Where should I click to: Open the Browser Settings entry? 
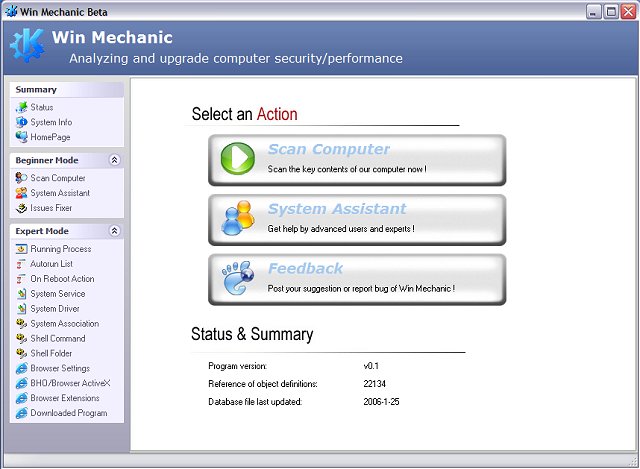60,368
